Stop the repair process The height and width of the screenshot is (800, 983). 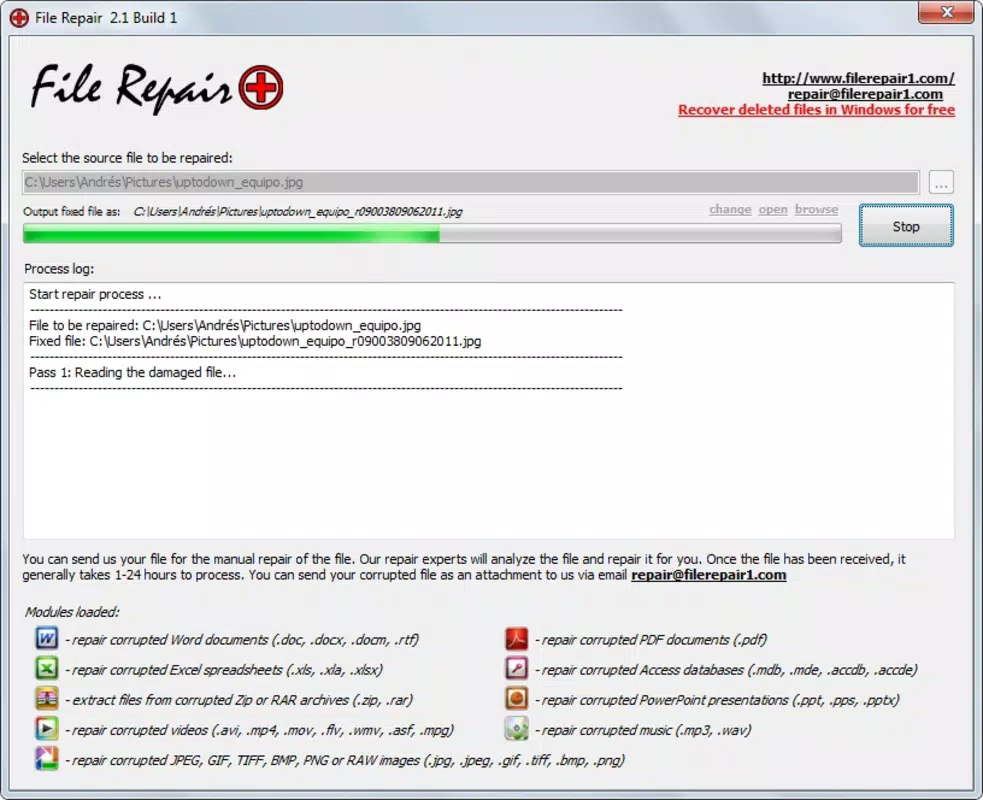[906, 226]
